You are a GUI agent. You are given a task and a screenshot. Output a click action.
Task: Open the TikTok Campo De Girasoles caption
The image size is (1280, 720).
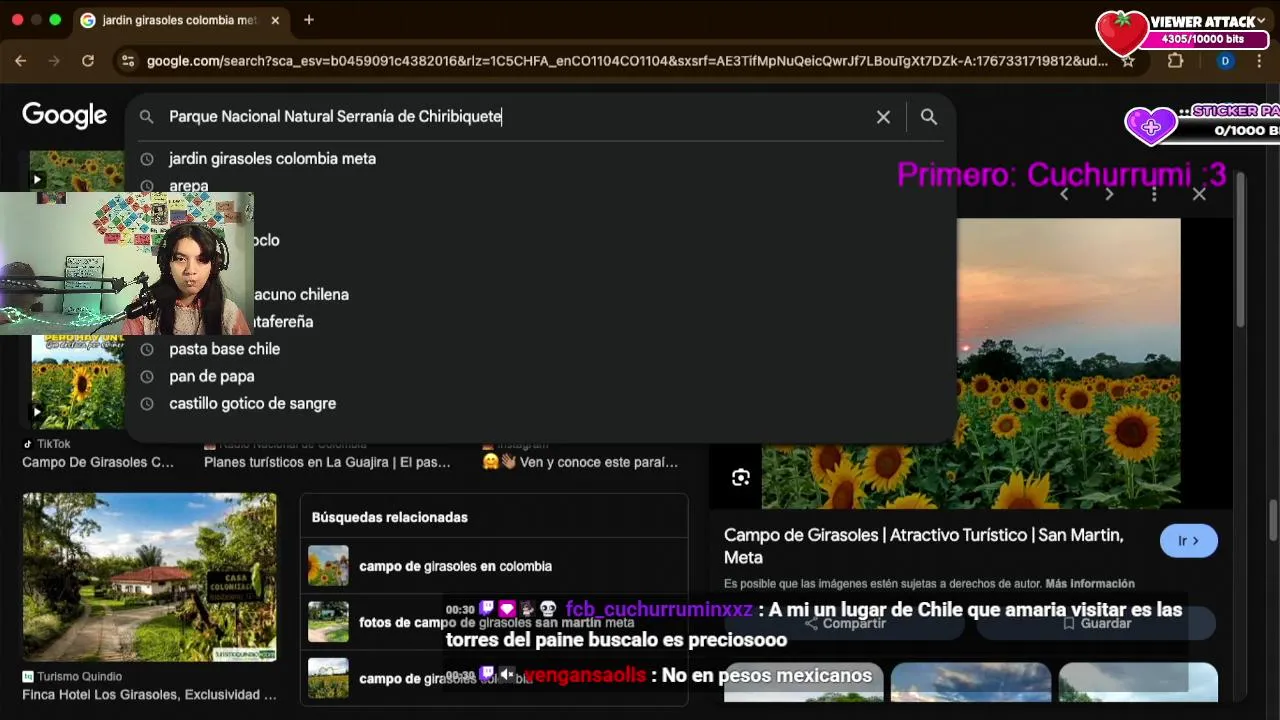(98, 462)
